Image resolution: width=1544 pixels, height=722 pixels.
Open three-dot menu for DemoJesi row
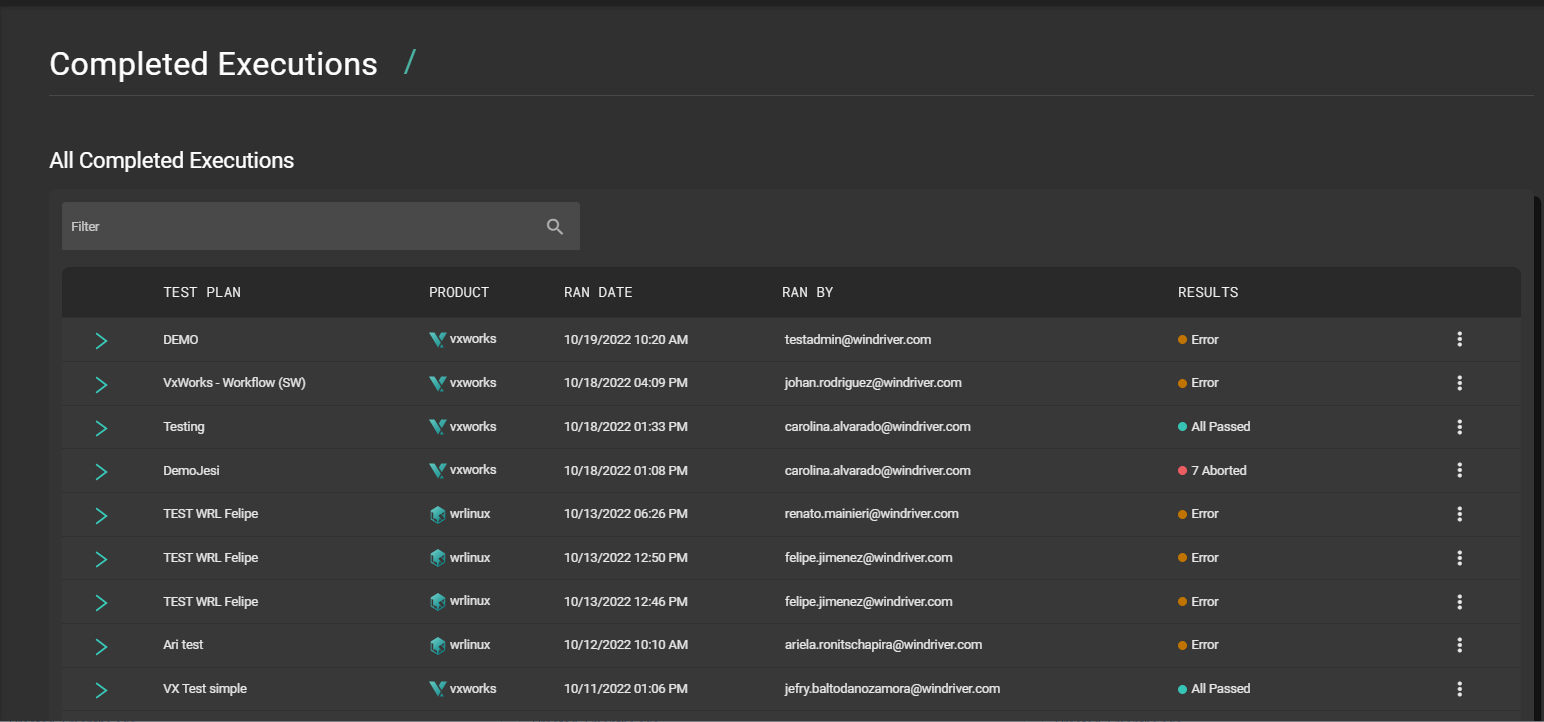[x=1459, y=470]
